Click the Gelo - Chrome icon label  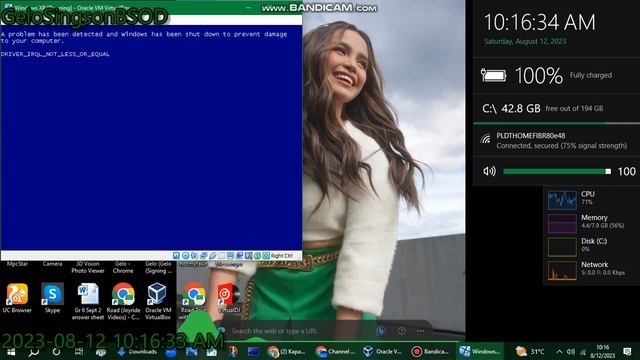click(123, 267)
